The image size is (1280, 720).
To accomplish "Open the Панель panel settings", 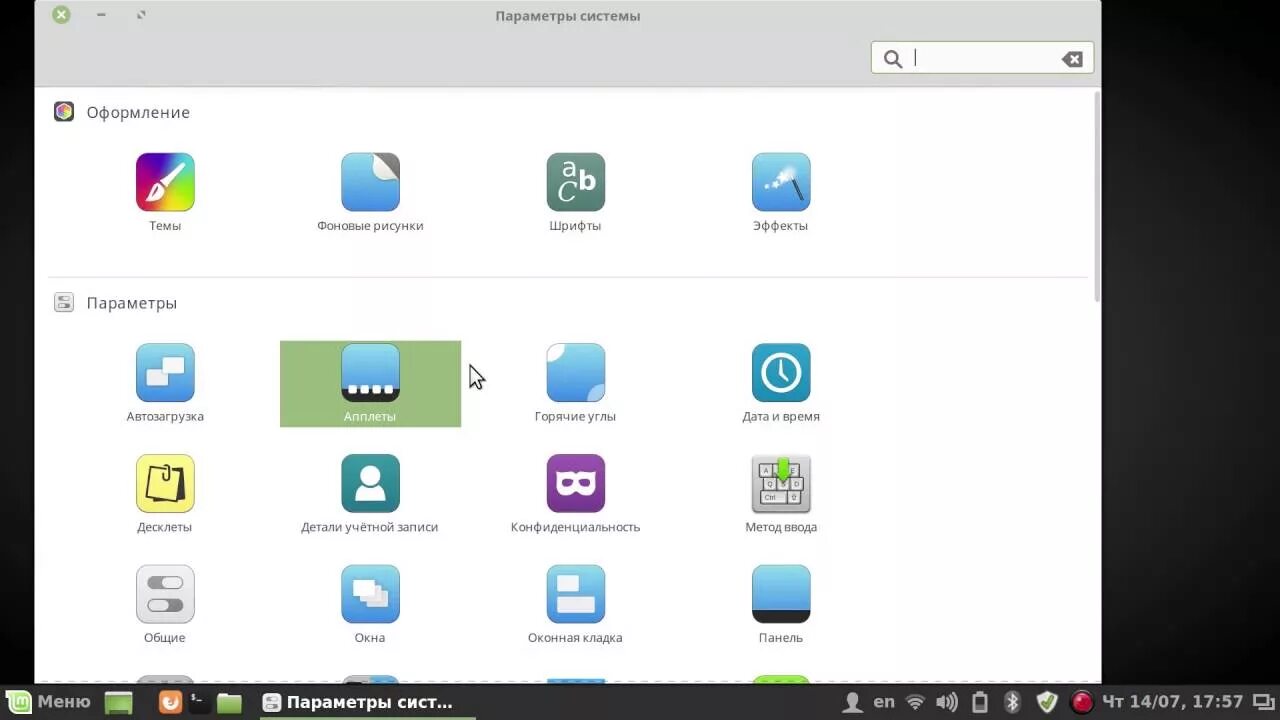I will (x=781, y=594).
